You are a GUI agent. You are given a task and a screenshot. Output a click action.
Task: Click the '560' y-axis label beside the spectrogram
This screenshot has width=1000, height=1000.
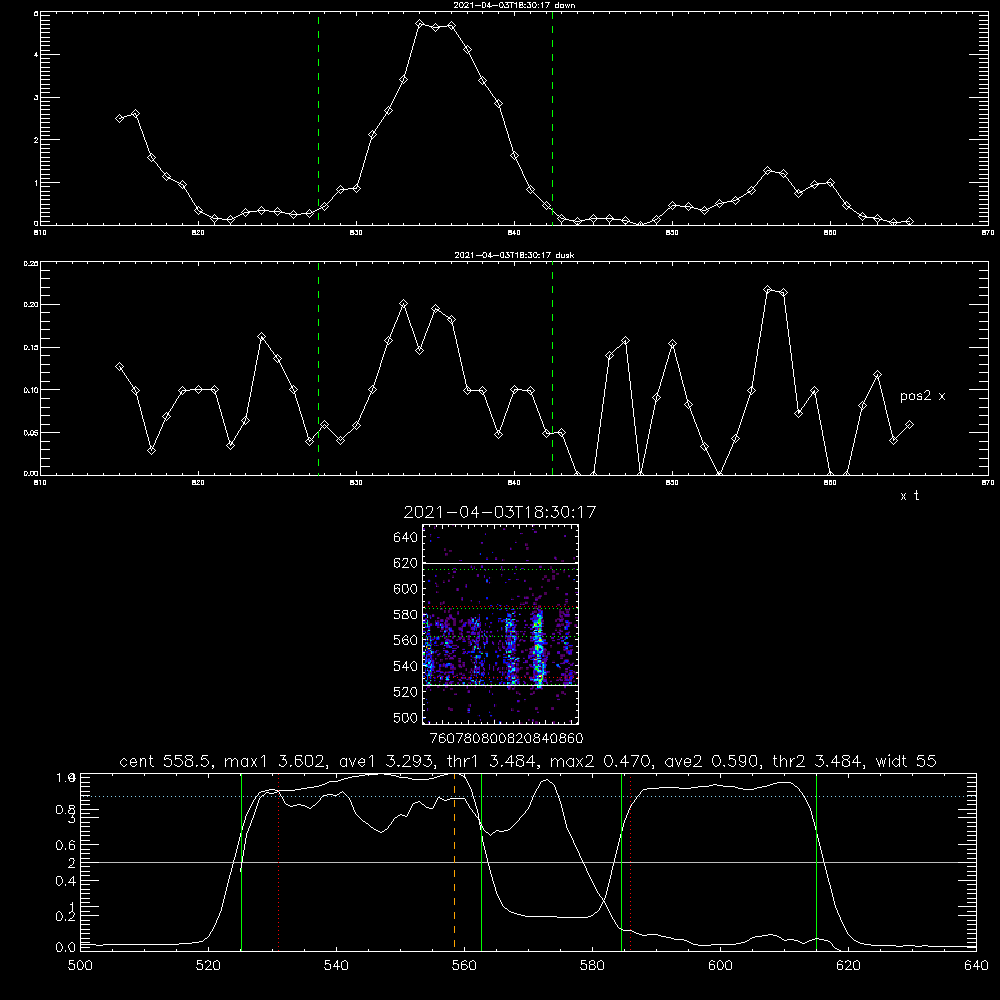pyautogui.click(x=406, y=640)
